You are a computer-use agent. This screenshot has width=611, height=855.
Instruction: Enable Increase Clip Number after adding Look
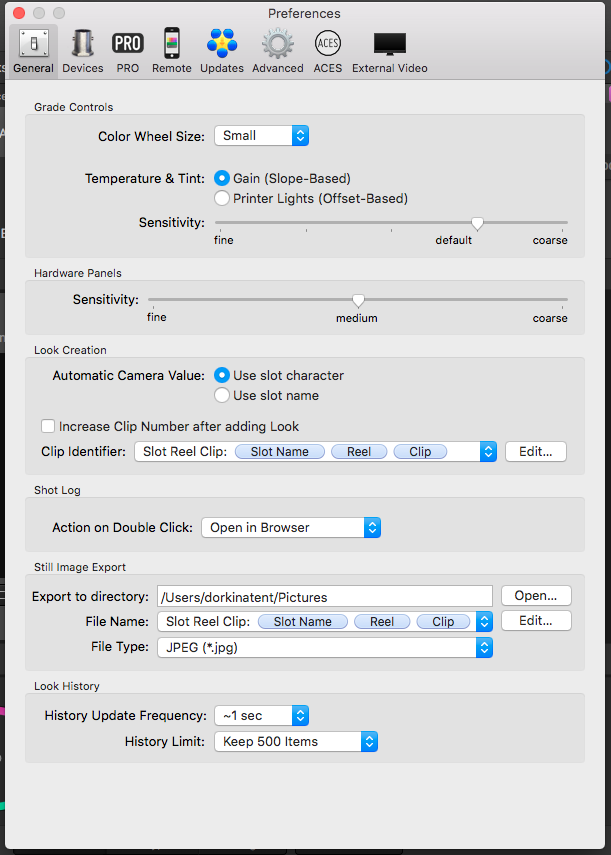tap(48, 426)
